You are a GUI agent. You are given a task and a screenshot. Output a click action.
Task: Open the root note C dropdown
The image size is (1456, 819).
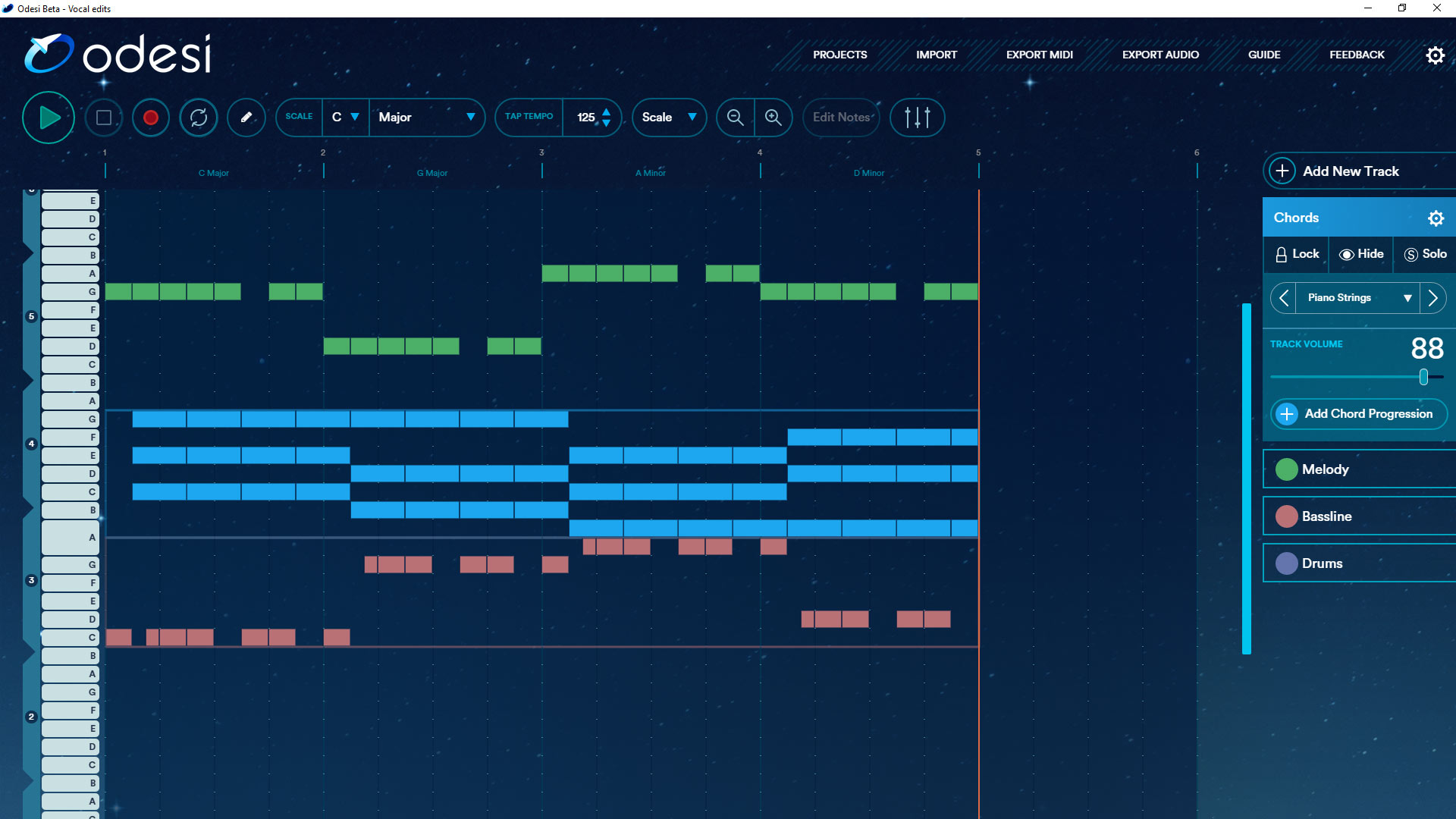coord(346,118)
